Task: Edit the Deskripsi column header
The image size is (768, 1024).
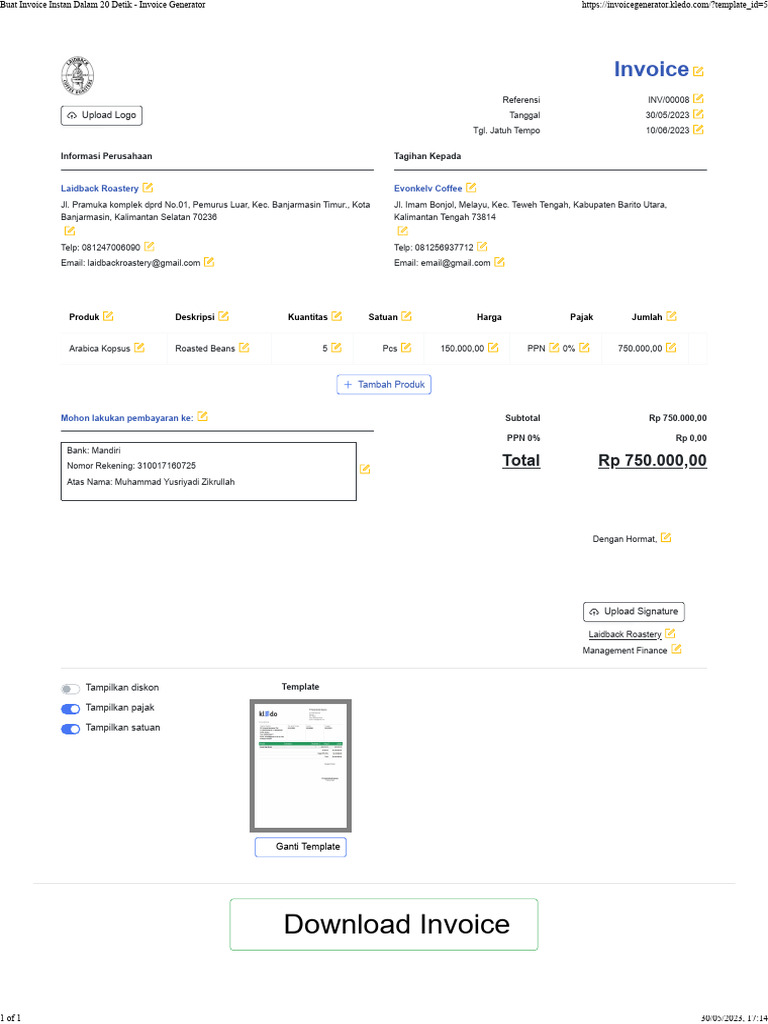Action: coord(223,316)
